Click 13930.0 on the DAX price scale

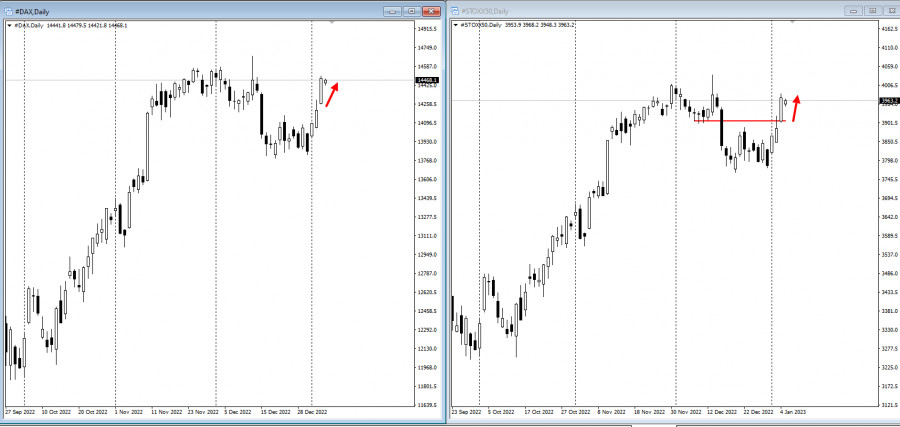coord(429,142)
